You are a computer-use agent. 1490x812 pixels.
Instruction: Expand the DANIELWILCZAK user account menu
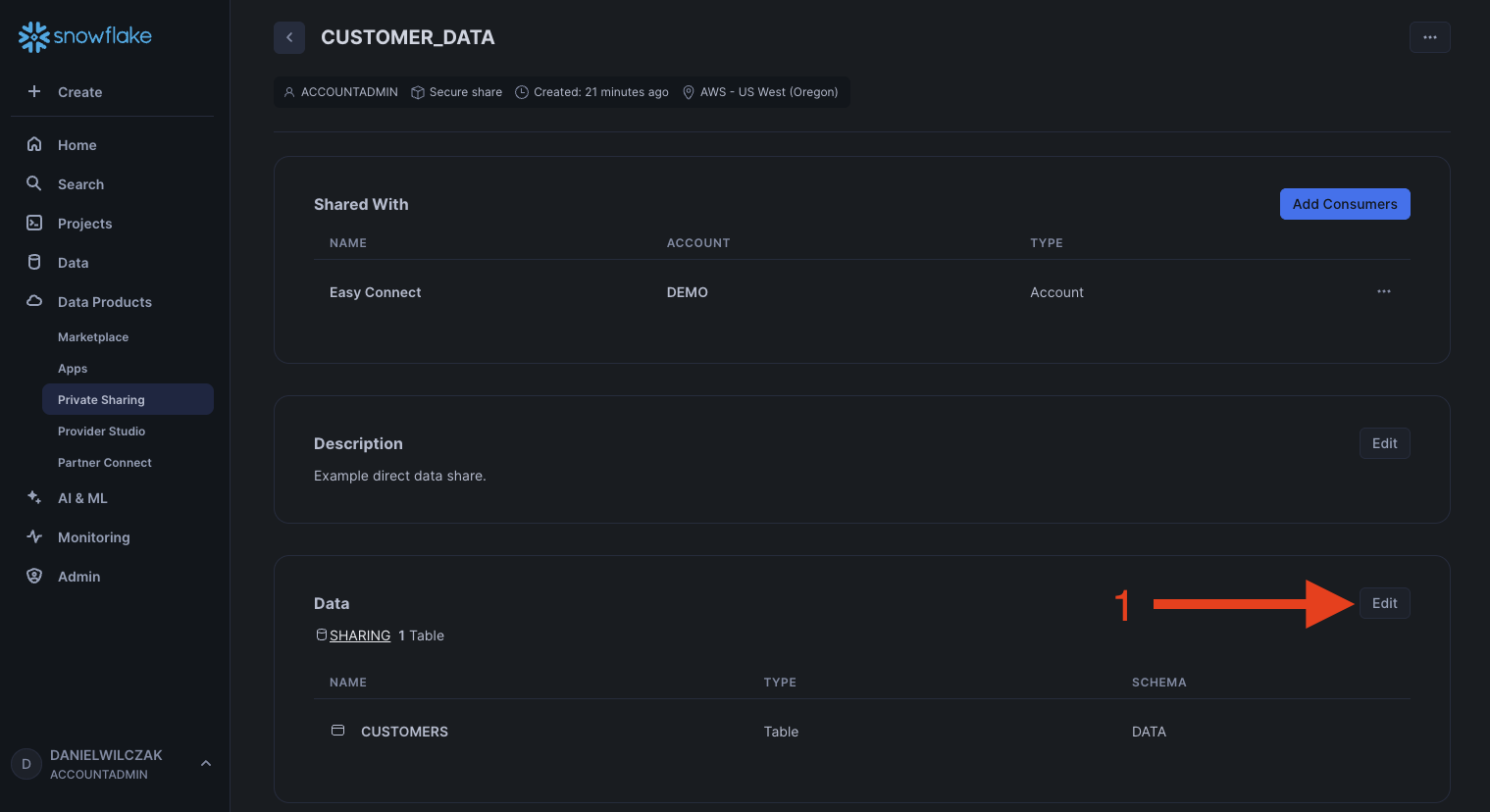(x=206, y=763)
